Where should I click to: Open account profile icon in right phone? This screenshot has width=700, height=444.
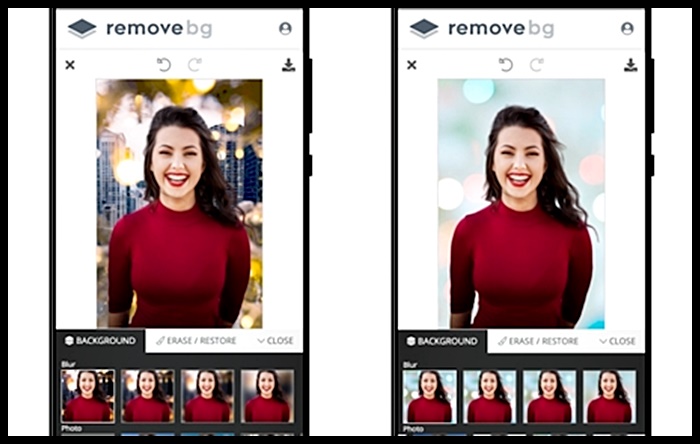tap(627, 29)
